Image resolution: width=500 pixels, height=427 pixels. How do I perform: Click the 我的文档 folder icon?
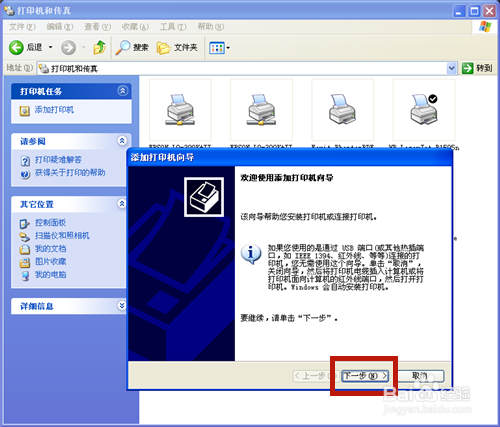25,250
